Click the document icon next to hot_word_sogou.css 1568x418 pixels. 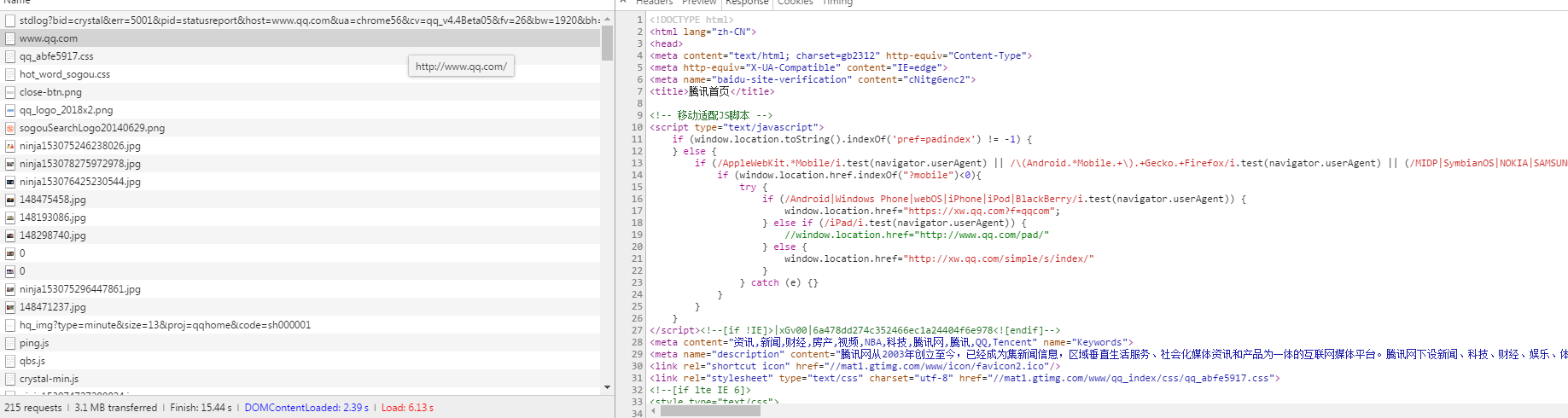10,74
